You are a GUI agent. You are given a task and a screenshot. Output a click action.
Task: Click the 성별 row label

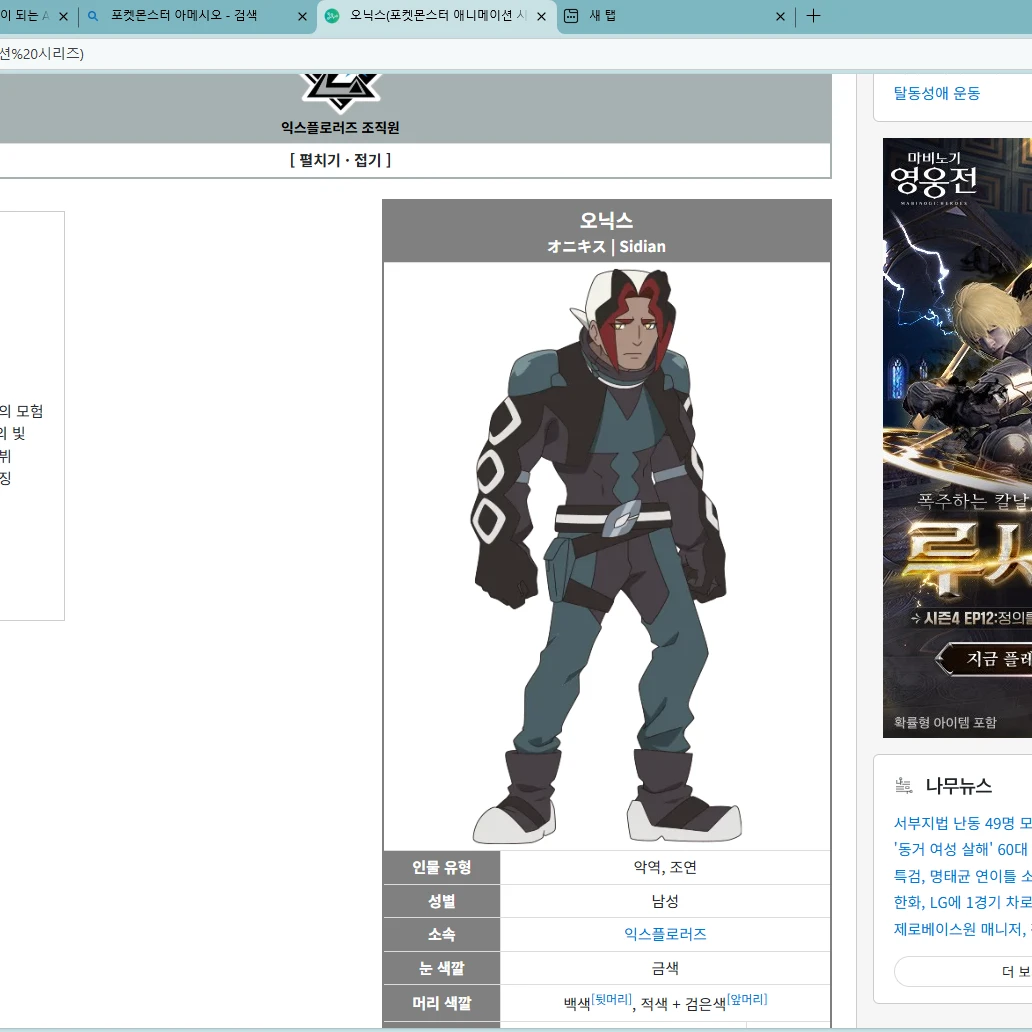[442, 901]
